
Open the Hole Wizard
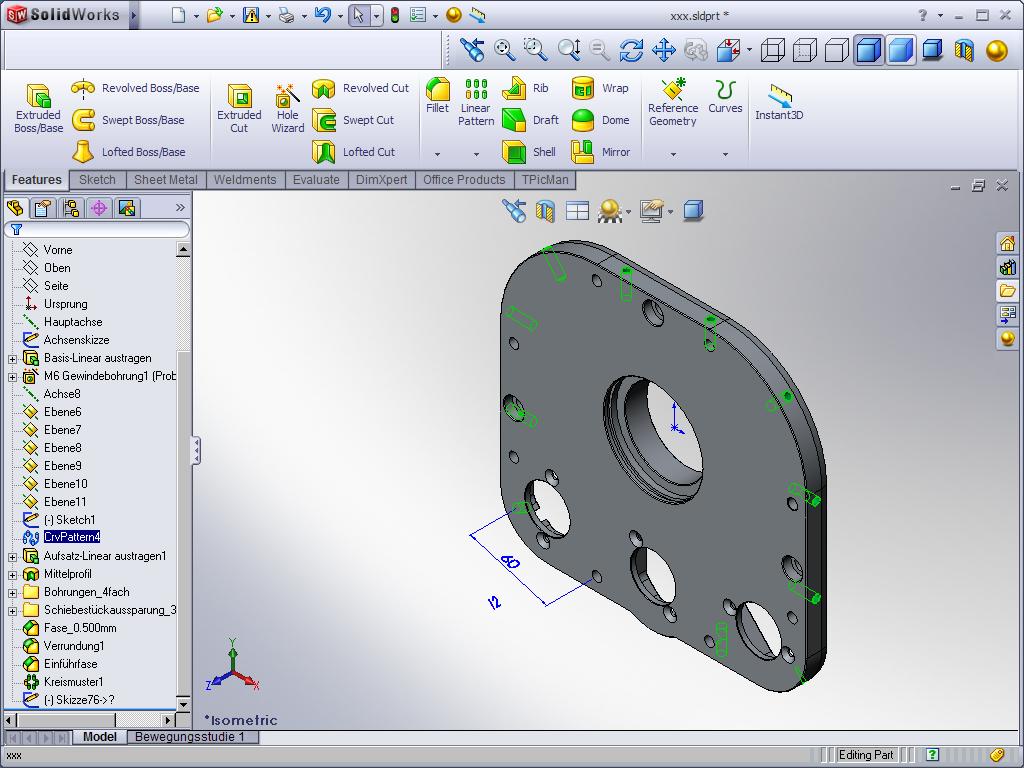pyautogui.click(x=287, y=108)
